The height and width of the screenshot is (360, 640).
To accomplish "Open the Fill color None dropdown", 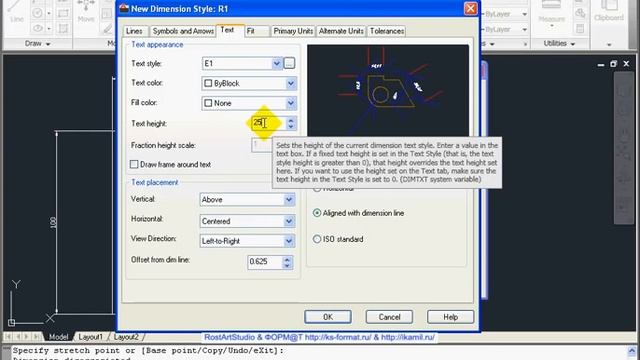I will coord(291,103).
